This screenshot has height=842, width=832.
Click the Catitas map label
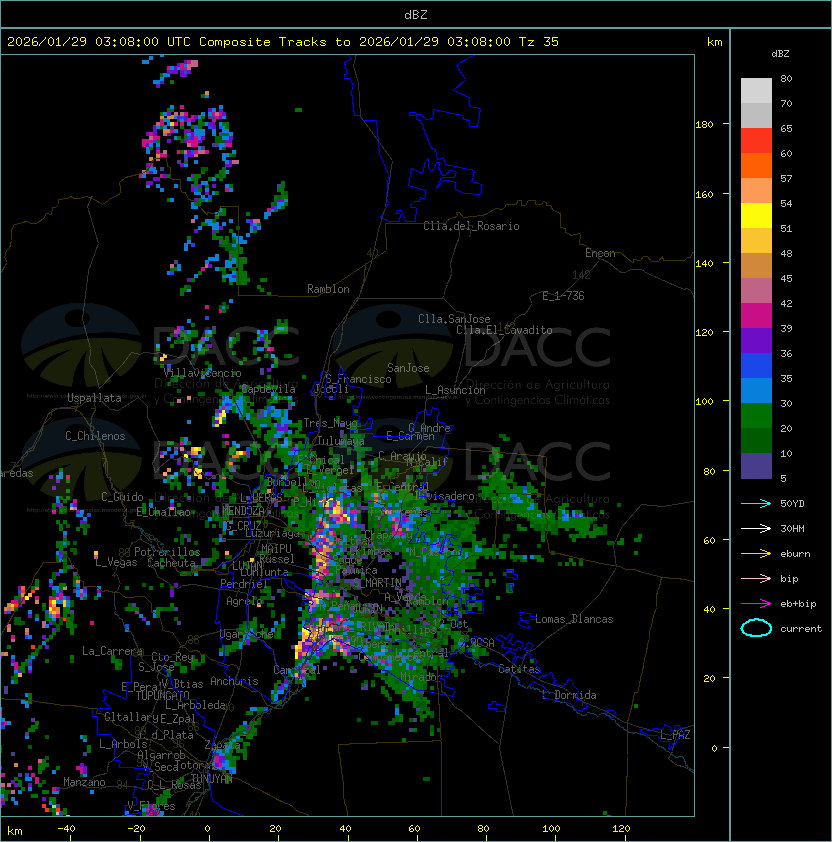519,669
